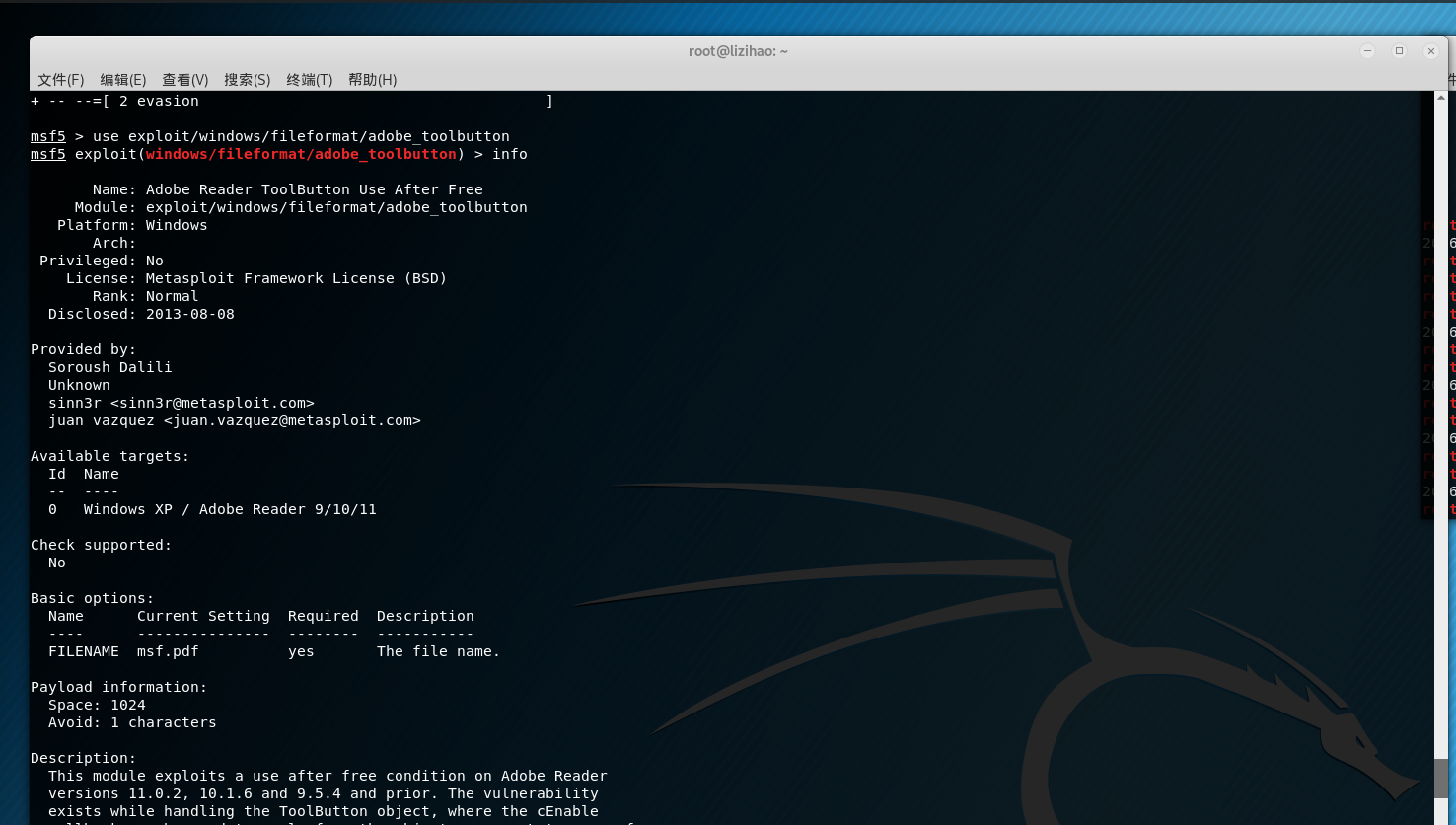
Task: Maximize the root@lizihao terminal window
Action: [1399, 51]
